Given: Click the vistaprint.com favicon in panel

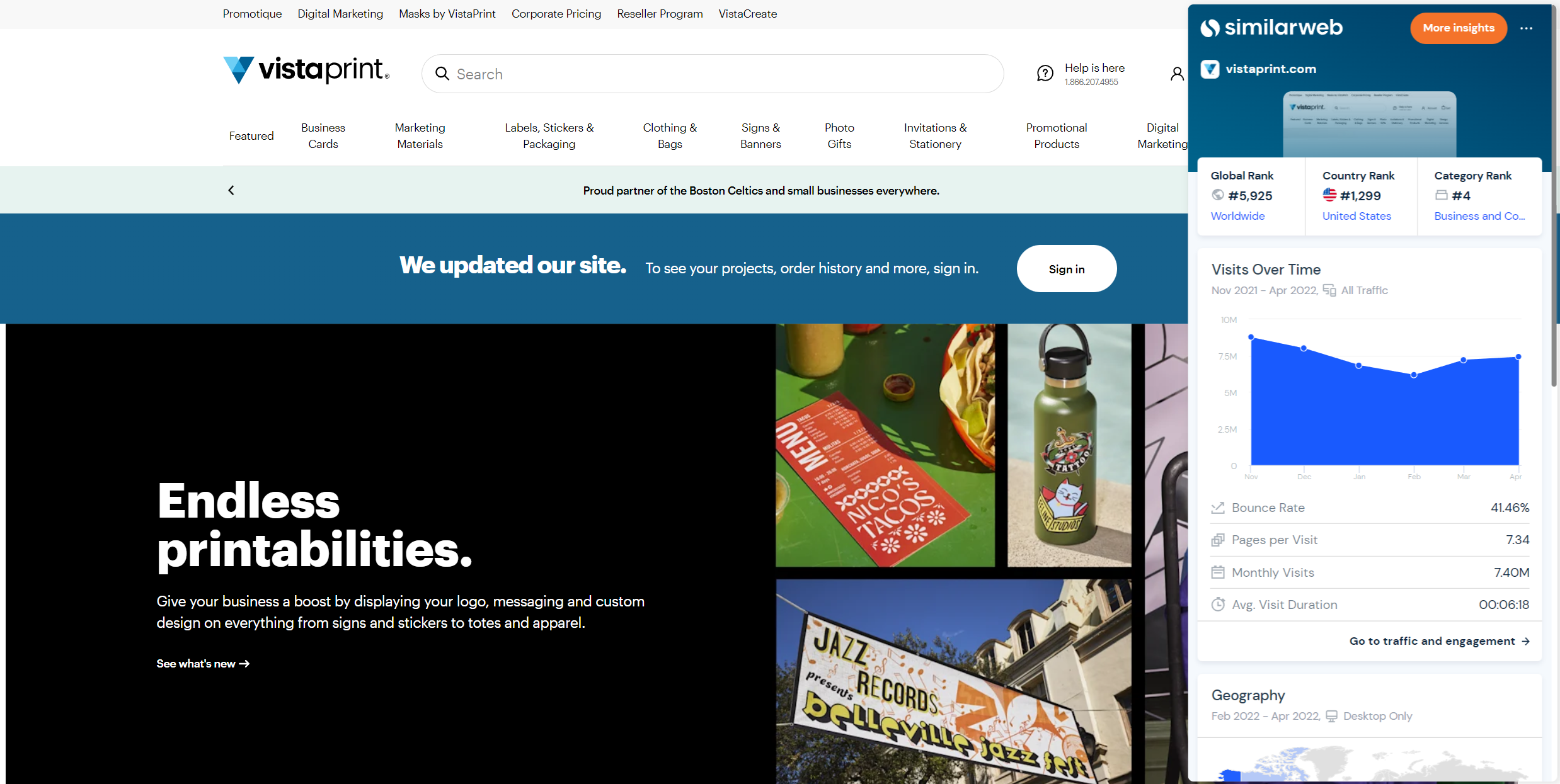Looking at the screenshot, I should point(1210,69).
